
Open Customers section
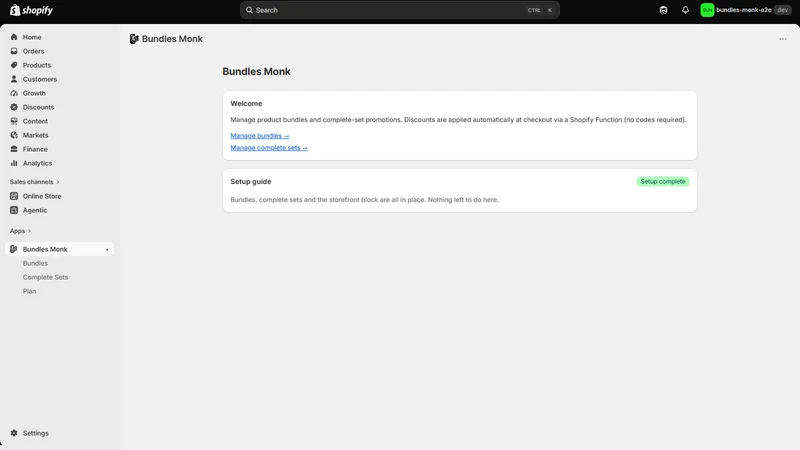coord(40,79)
